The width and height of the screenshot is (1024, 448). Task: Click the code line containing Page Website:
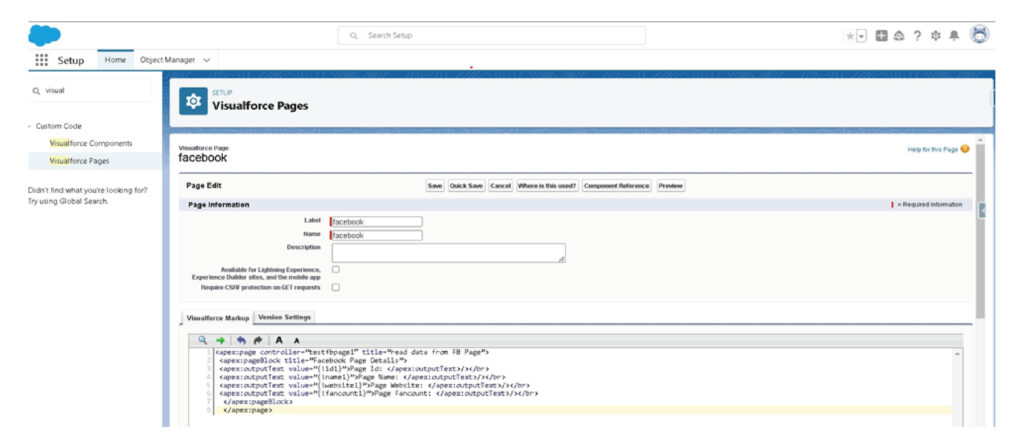(x=374, y=385)
